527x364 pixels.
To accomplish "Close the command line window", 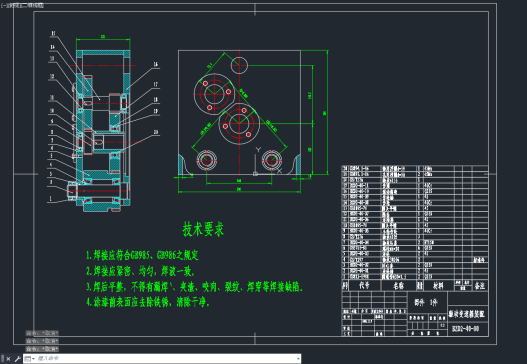I will pos(8,359).
